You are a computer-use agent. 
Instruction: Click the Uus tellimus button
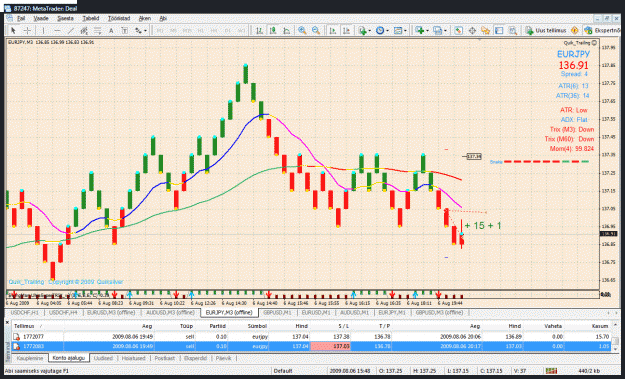546,30
